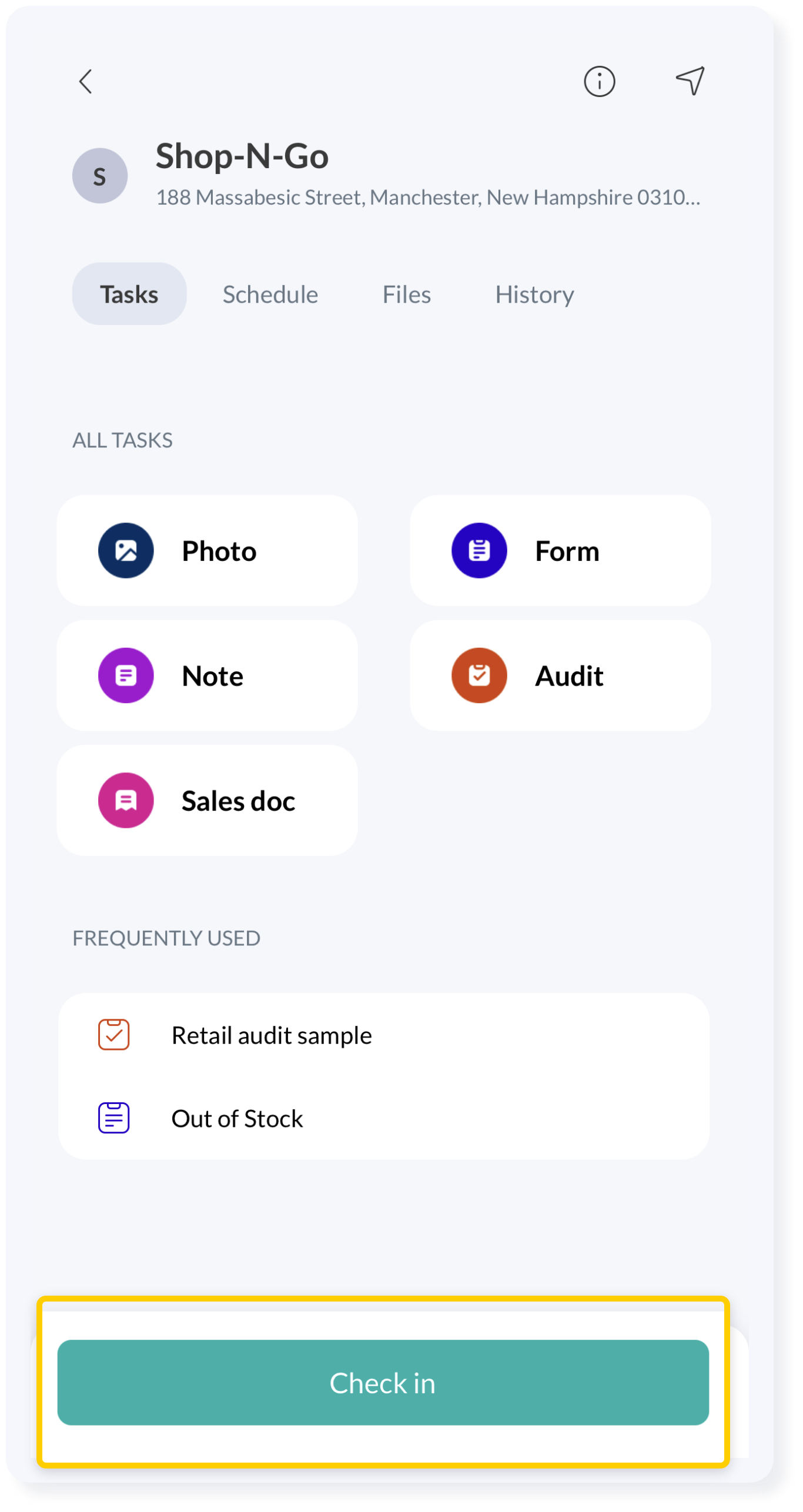Tap the Massabesic Street address text
Image resolution: width=803 pixels, height=1512 pixels.
coord(429,198)
